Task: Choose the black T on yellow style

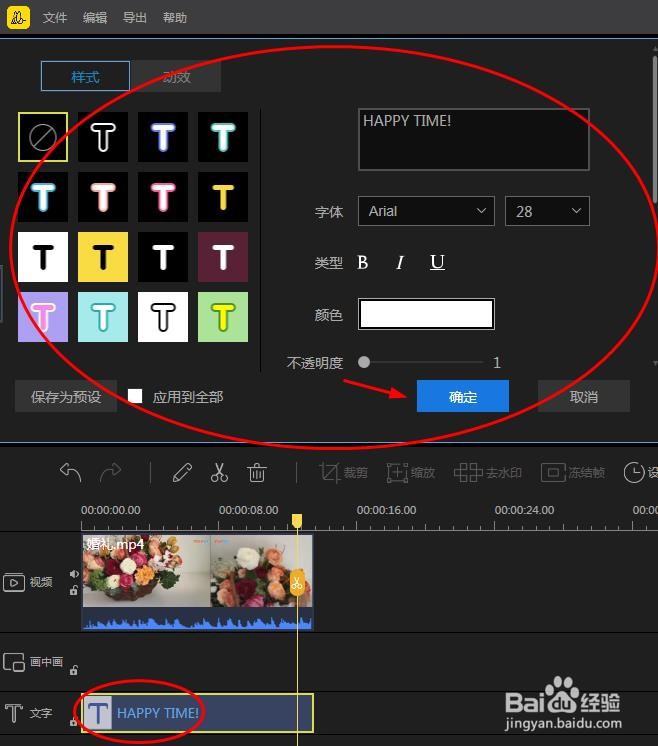Action: pyautogui.click(x=103, y=257)
